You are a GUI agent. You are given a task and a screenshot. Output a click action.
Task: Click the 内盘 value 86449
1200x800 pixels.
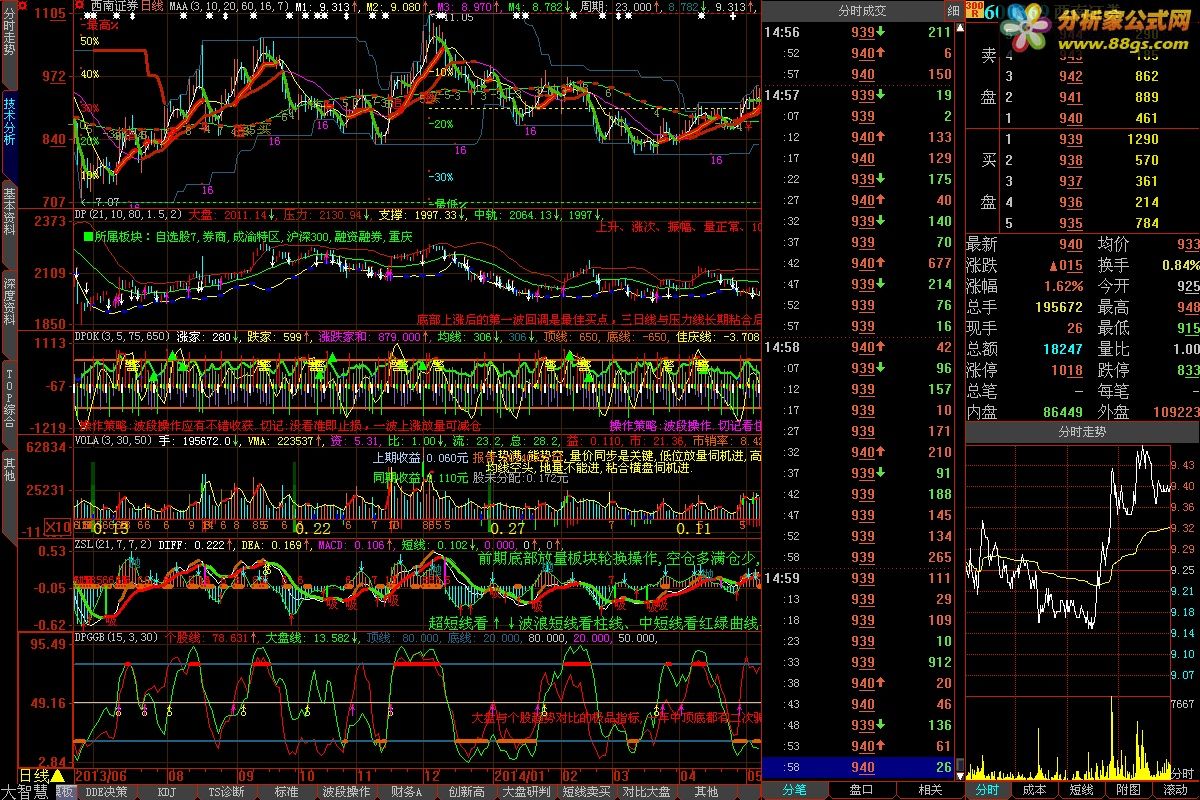pos(1062,411)
